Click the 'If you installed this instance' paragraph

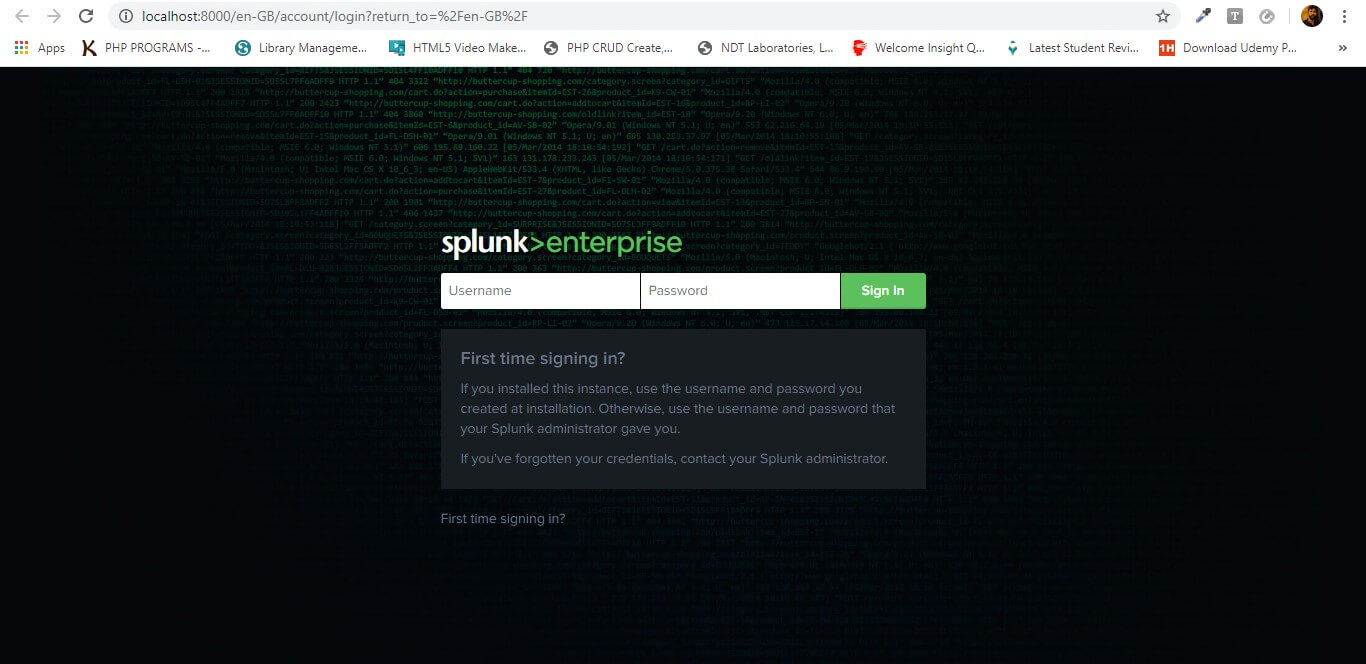click(x=678, y=408)
